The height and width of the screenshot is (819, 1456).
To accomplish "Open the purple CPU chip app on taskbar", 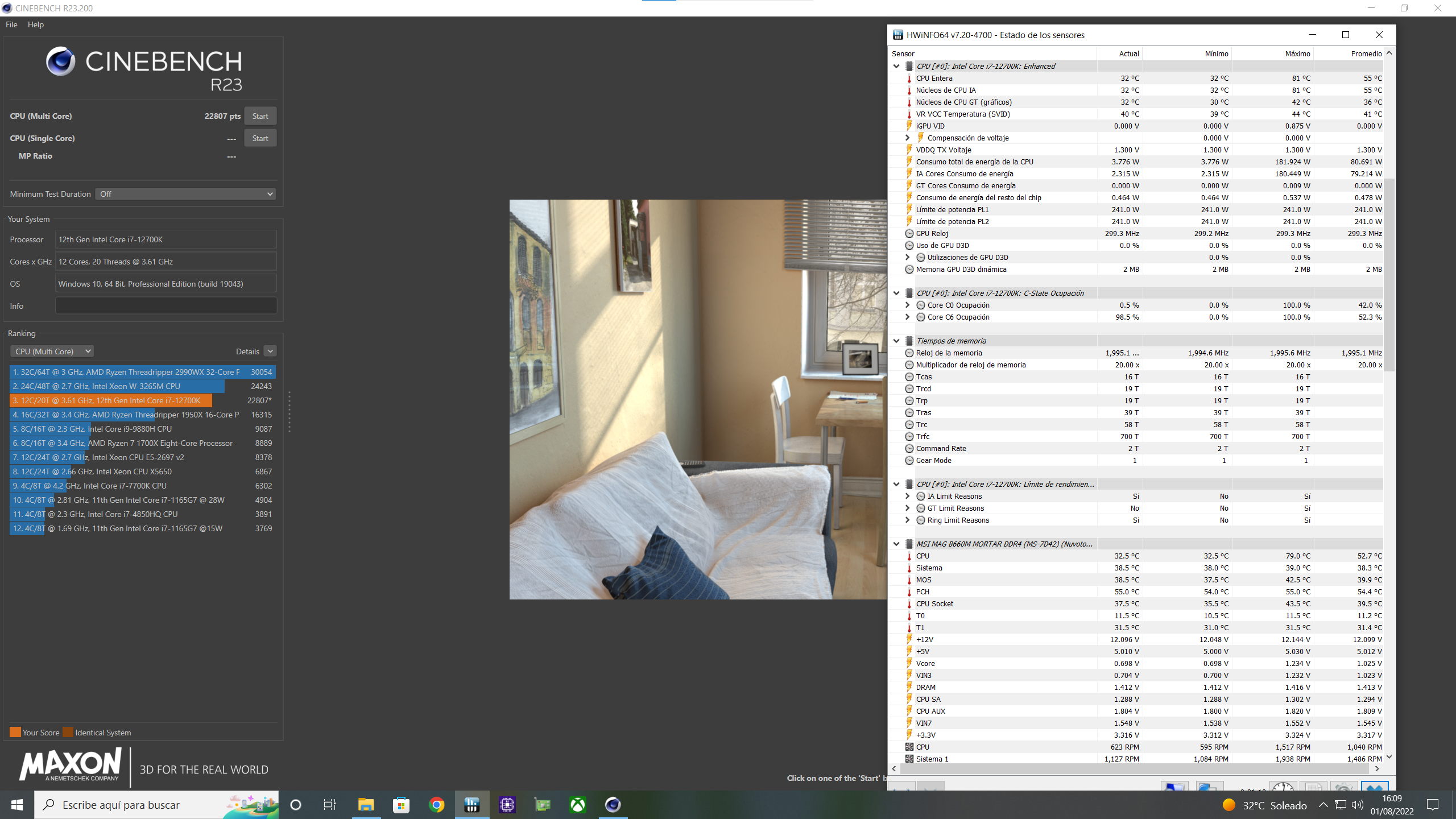I will (507, 805).
